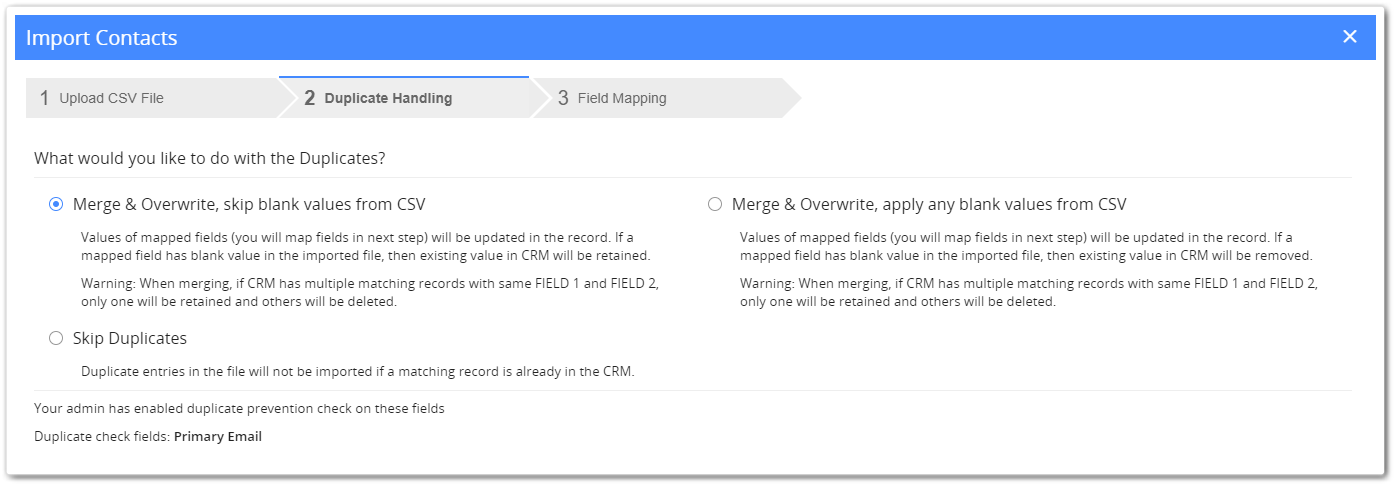Image resolution: width=1397 pixels, height=487 pixels.
Task: Click the Skip Duplicates label text
Action: 130,339
